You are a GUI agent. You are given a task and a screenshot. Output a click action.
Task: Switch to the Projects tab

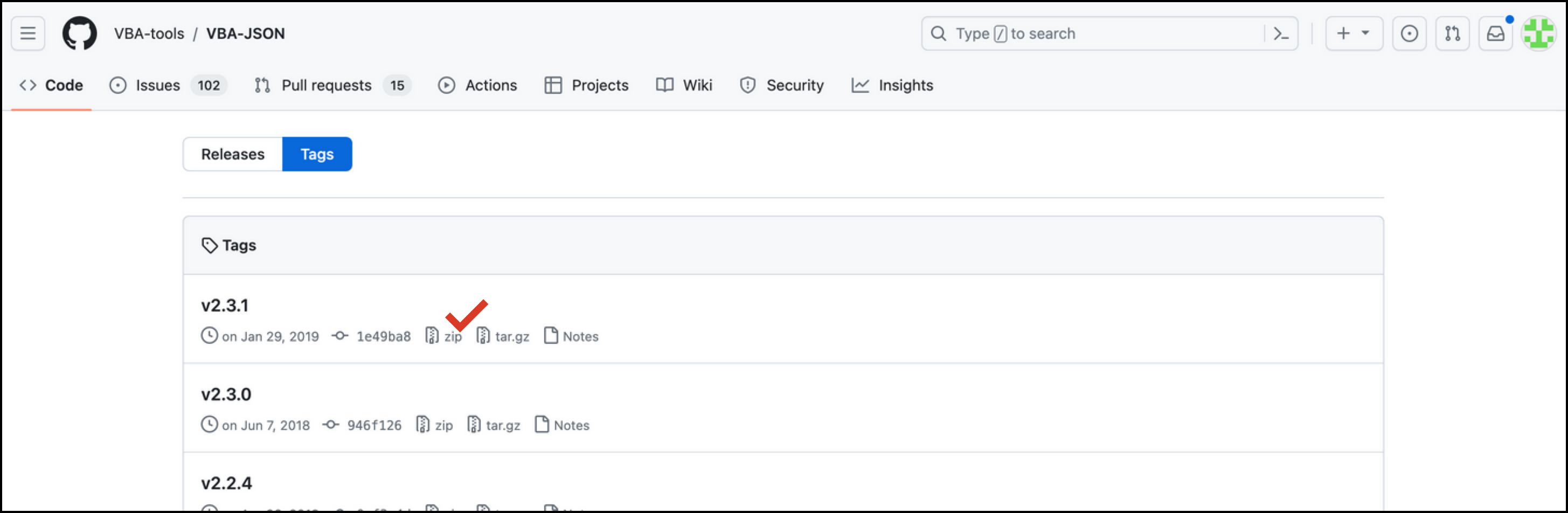pos(586,85)
